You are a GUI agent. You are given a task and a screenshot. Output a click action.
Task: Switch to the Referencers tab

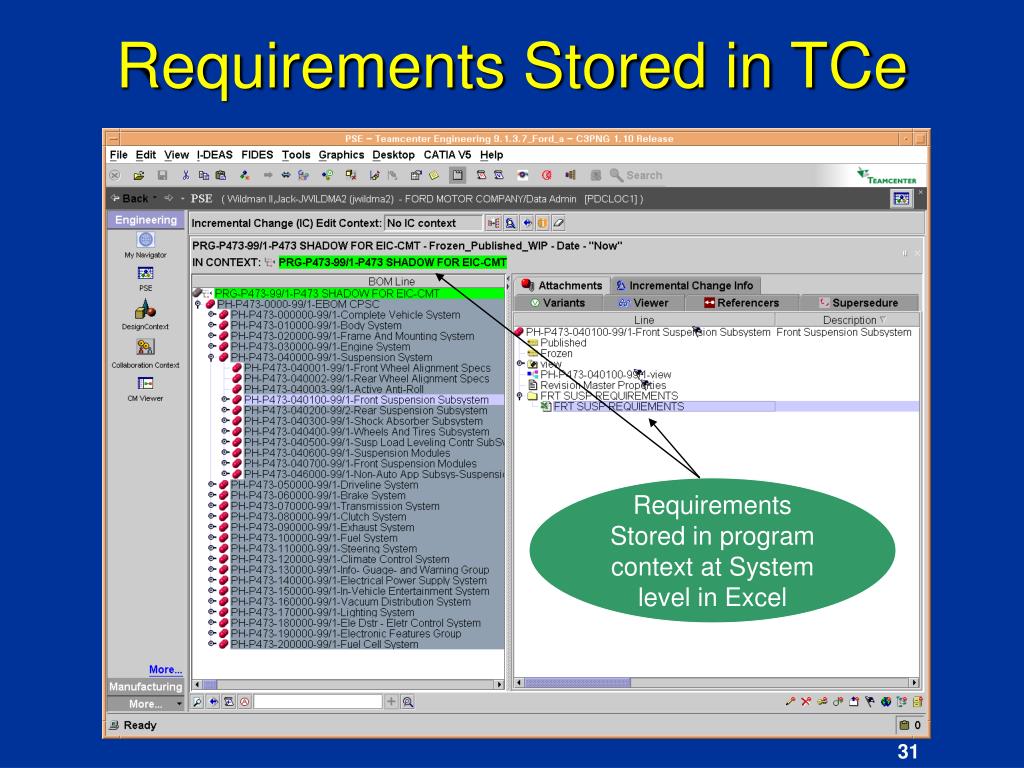(741, 303)
